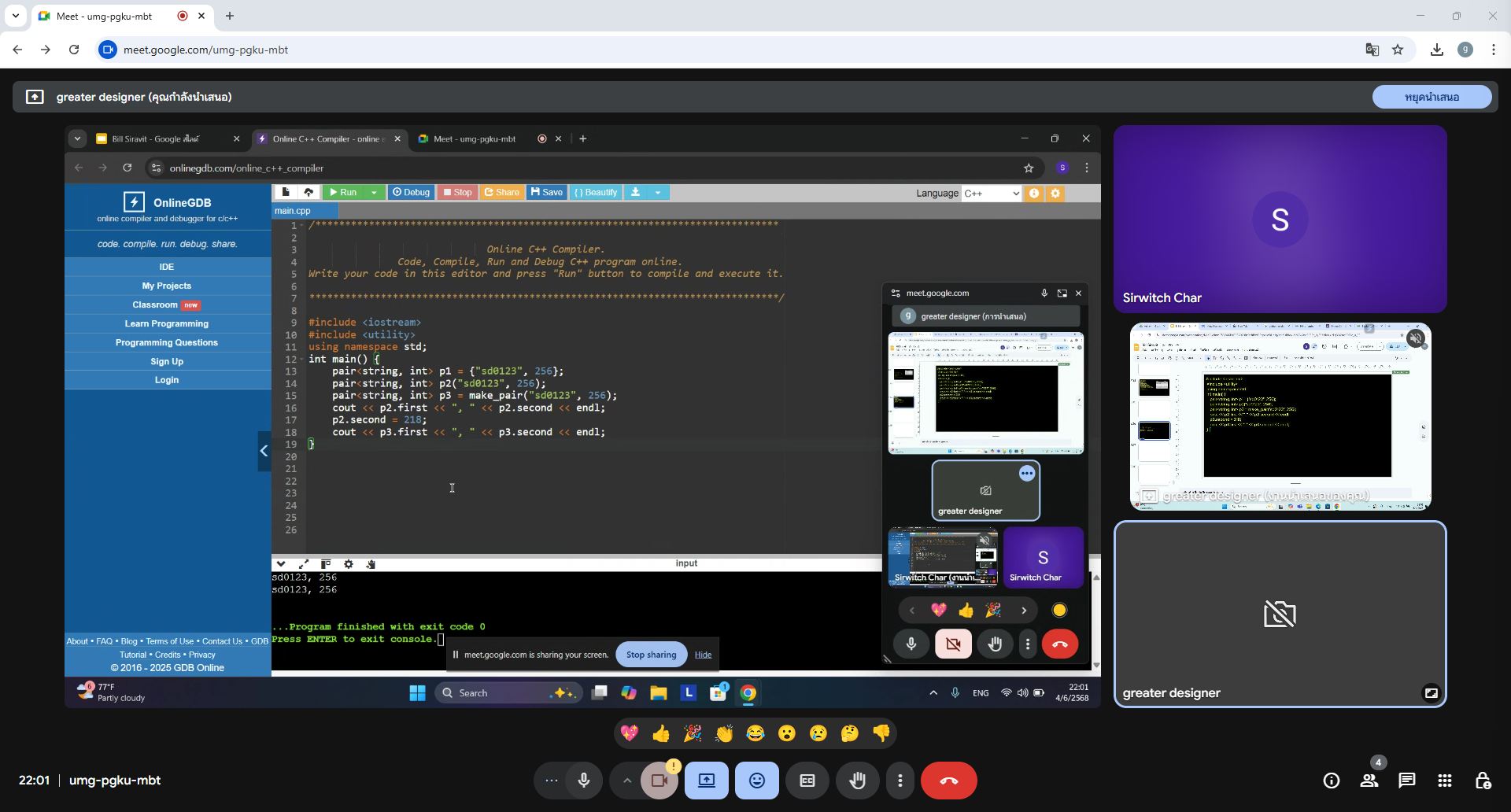The width and height of the screenshot is (1511, 812).
Task: Click the Debug button in OnlineGDB
Action: (x=411, y=193)
